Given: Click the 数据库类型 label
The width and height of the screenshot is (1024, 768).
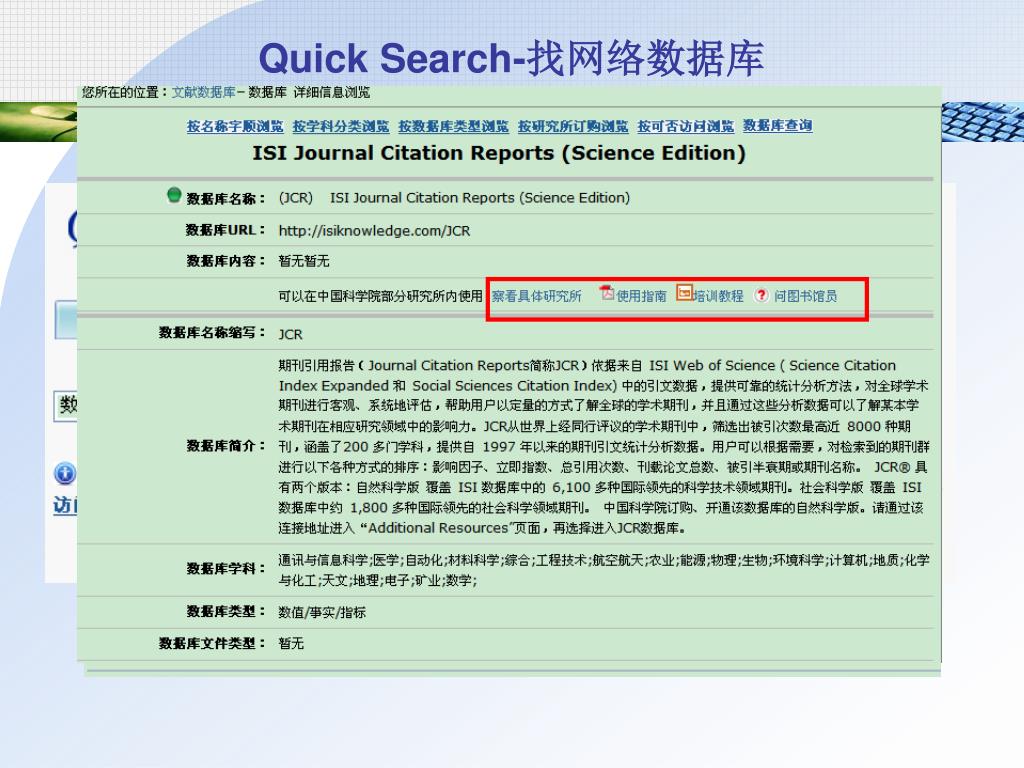Looking at the screenshot, I should pos(226,611).
